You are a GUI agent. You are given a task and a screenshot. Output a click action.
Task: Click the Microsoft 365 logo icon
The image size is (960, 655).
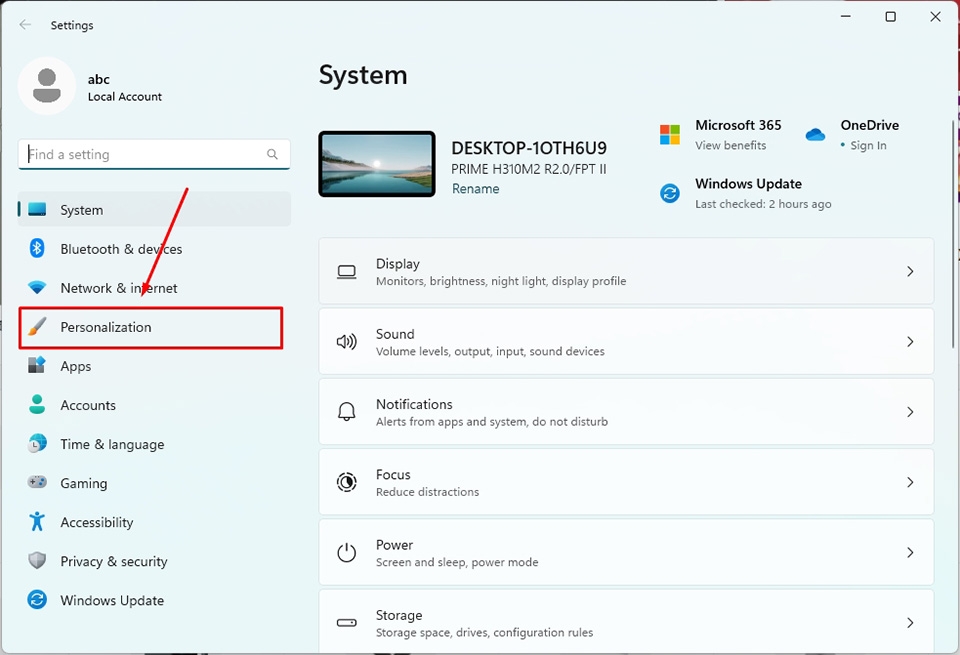(x=670, y=135)
